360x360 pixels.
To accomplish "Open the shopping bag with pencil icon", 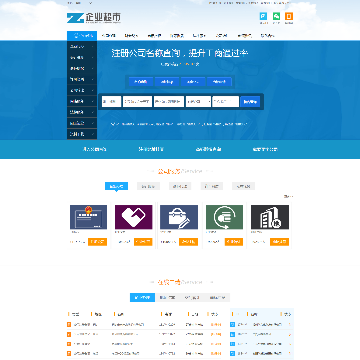I will point(179,217).
